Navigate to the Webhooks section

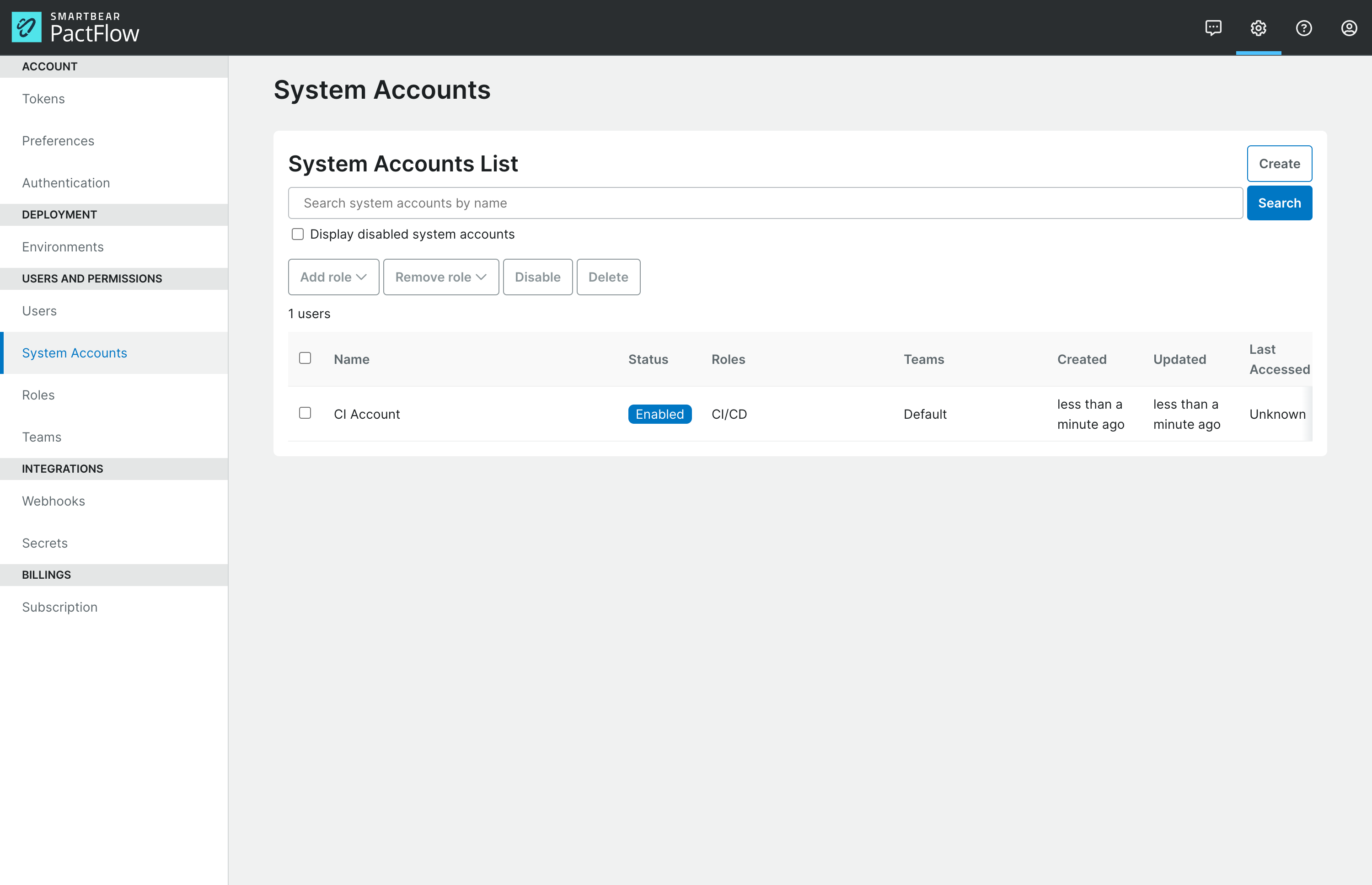point(53,501)
